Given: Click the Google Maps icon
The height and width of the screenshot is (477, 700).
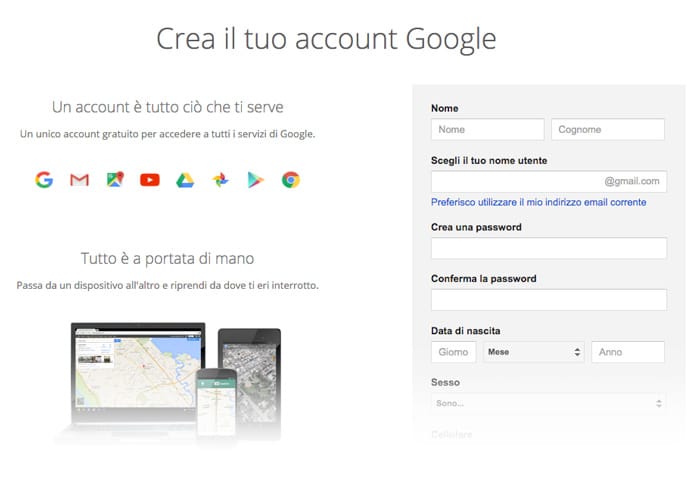Looking at the screenshot, I should 115,180.
